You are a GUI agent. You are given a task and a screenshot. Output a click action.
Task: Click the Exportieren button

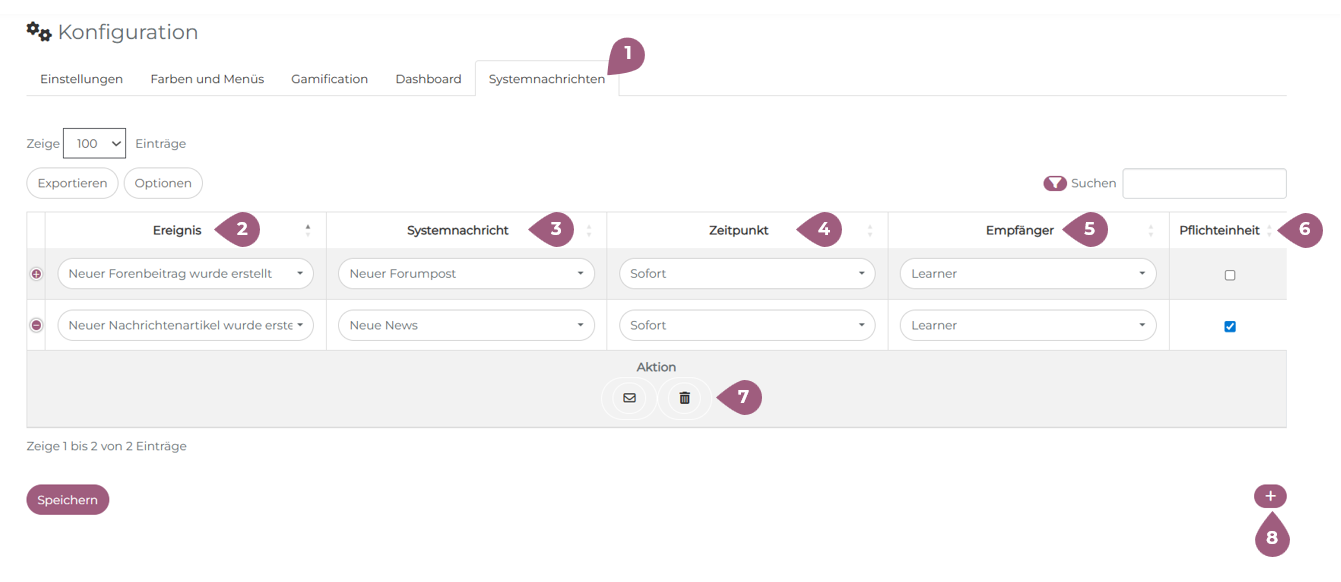72,183
